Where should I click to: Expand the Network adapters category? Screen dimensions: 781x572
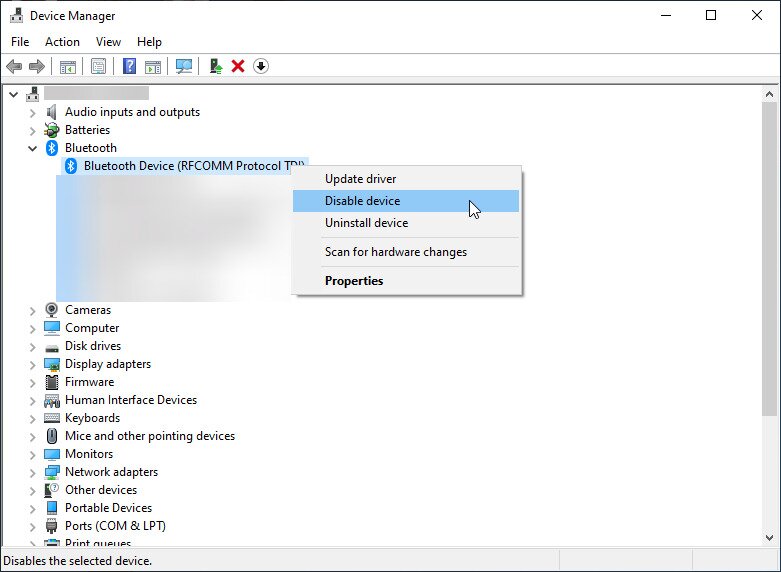[x=33, y=472]
